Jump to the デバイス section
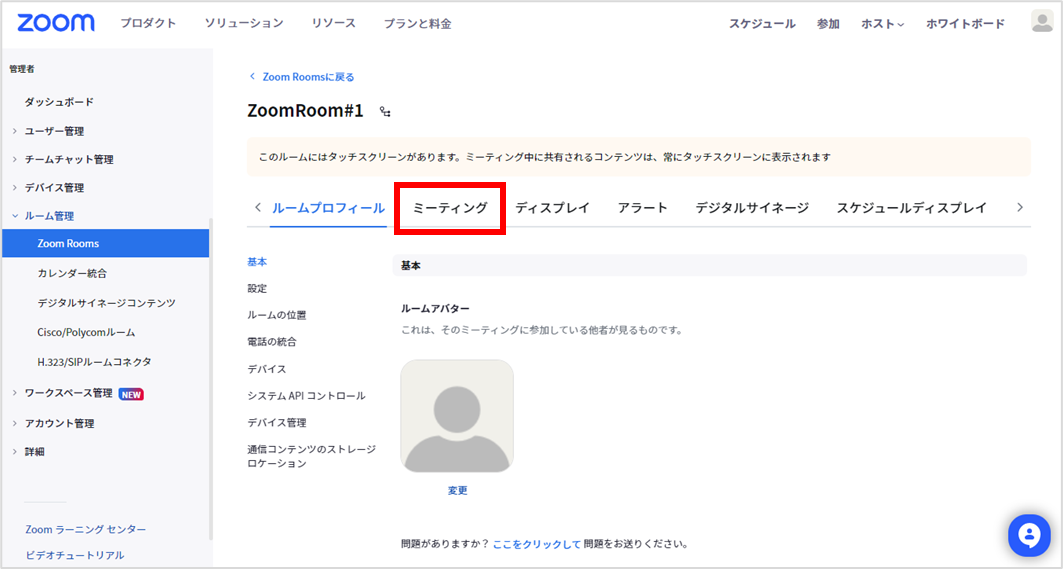The width and height of the screenshot is (1063, 569). click(x=266, y=369)
